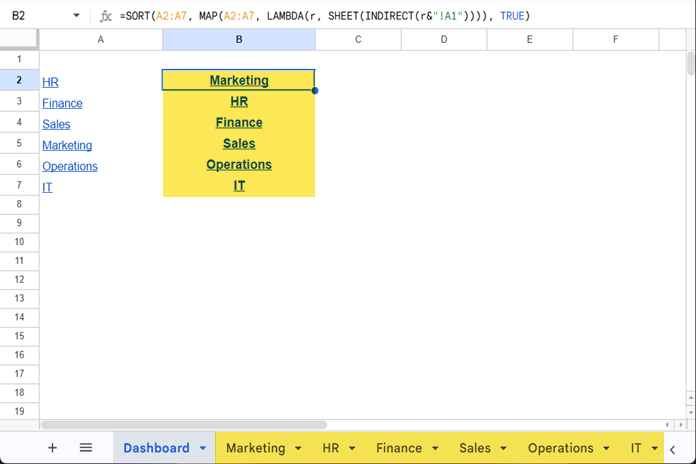696x464 pixels.
Task: Follow the IT link in column A
Action: click(x=47, y=187)
